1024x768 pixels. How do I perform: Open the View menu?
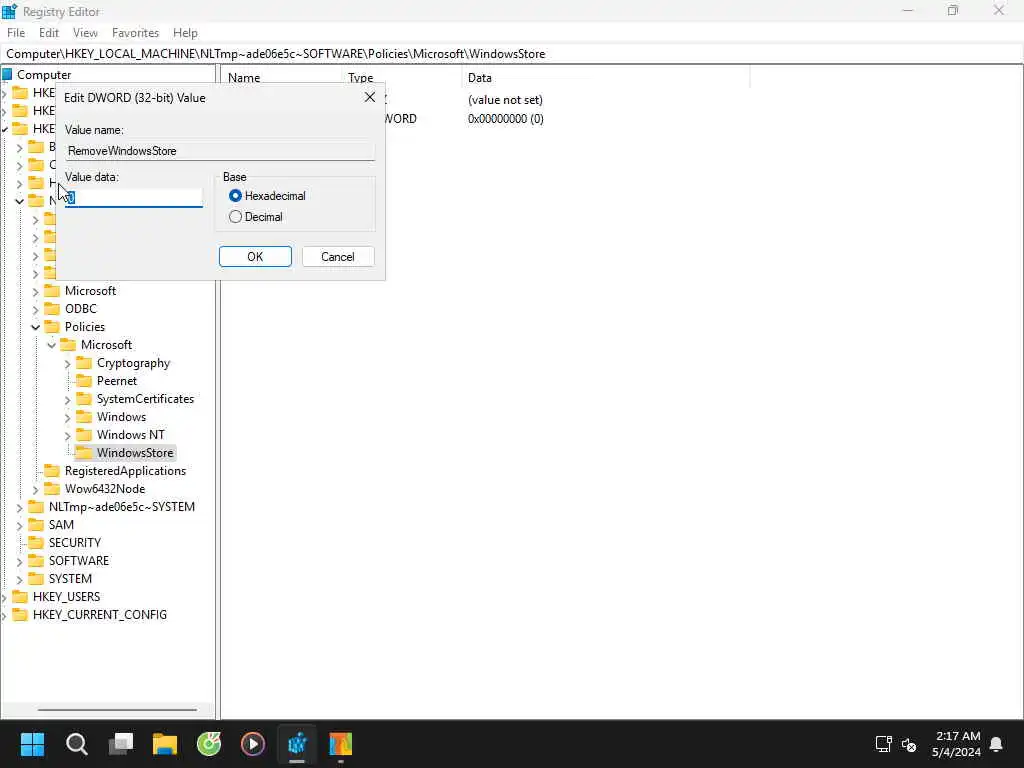coord(85,33)
